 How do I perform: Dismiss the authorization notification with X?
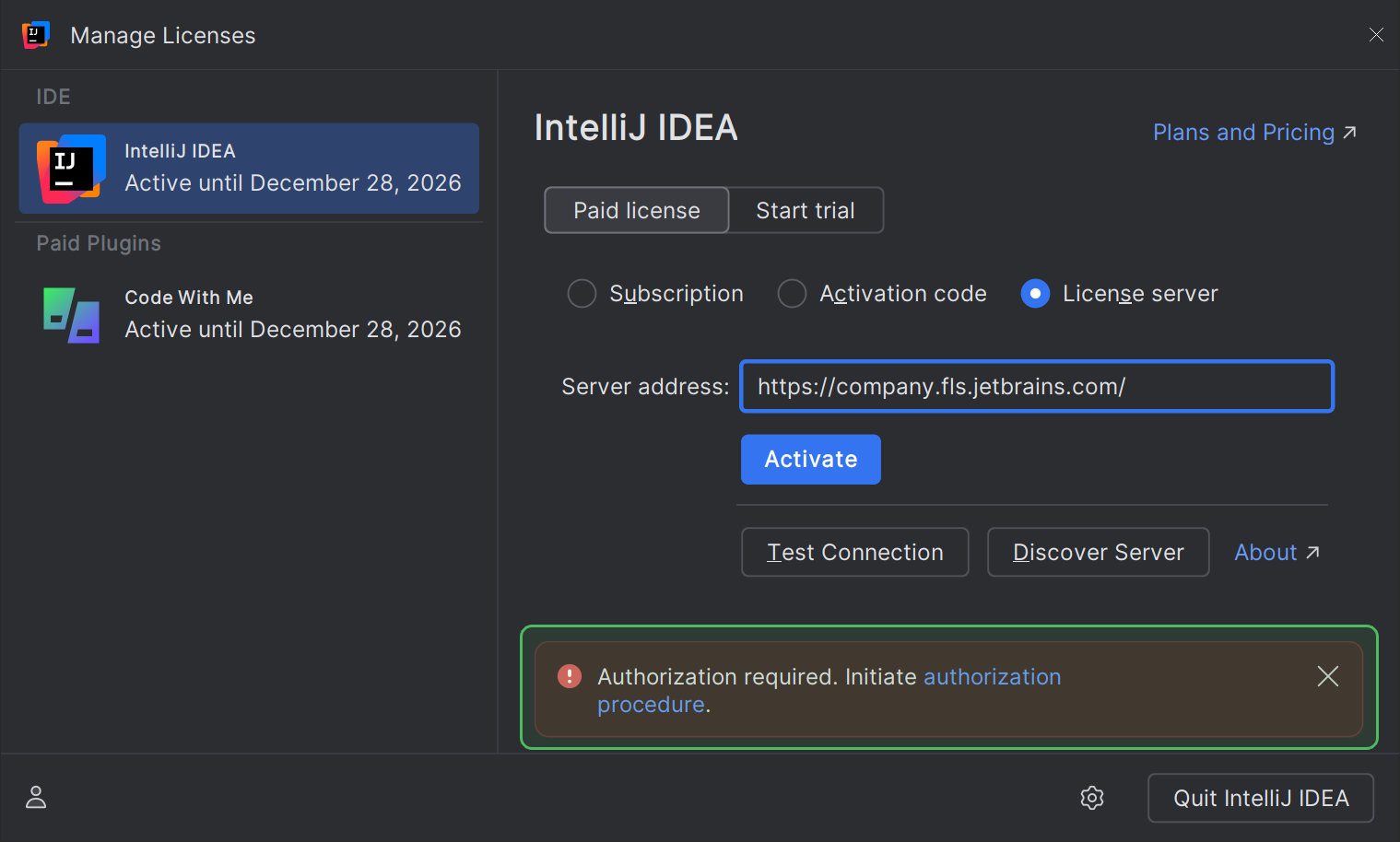coord(1327,675)
